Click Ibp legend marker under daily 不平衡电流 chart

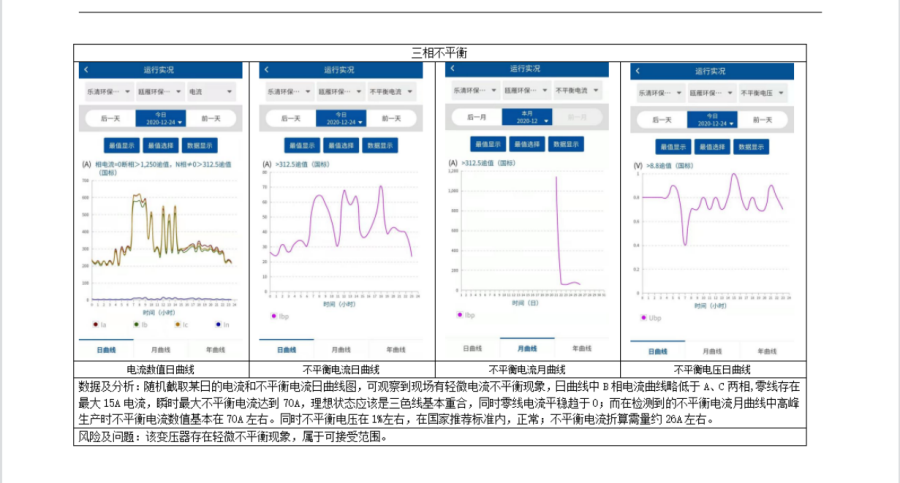point(272,315)
